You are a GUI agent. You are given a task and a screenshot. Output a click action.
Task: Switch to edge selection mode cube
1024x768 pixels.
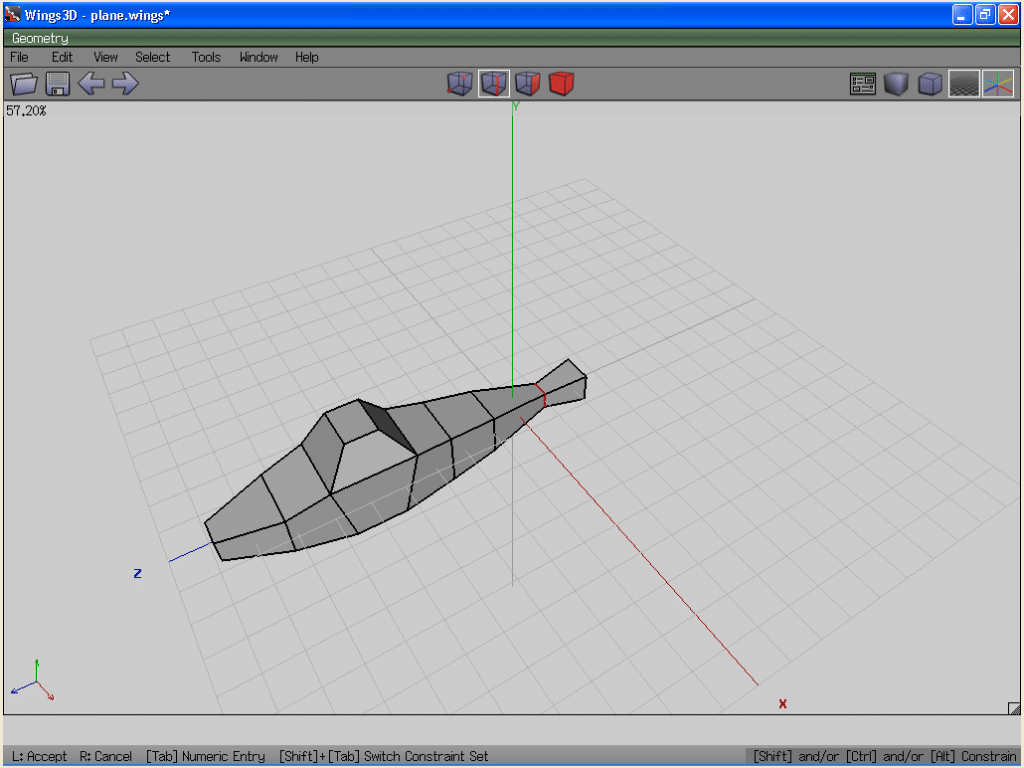tap(493, 84)
